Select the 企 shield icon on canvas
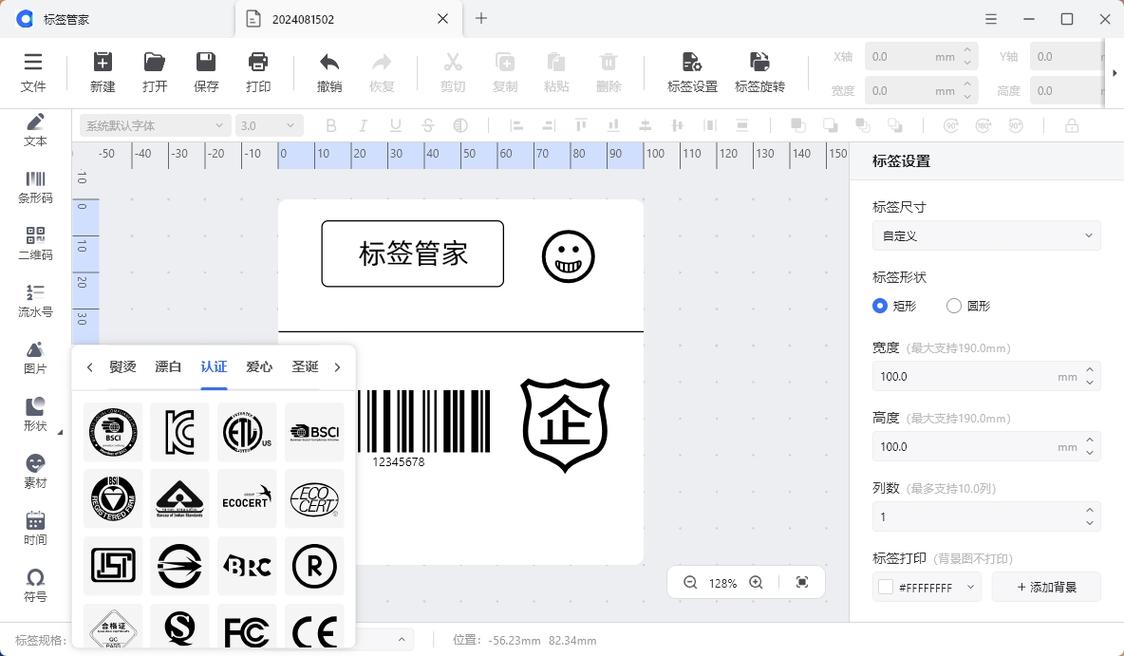 pos(564,424)
